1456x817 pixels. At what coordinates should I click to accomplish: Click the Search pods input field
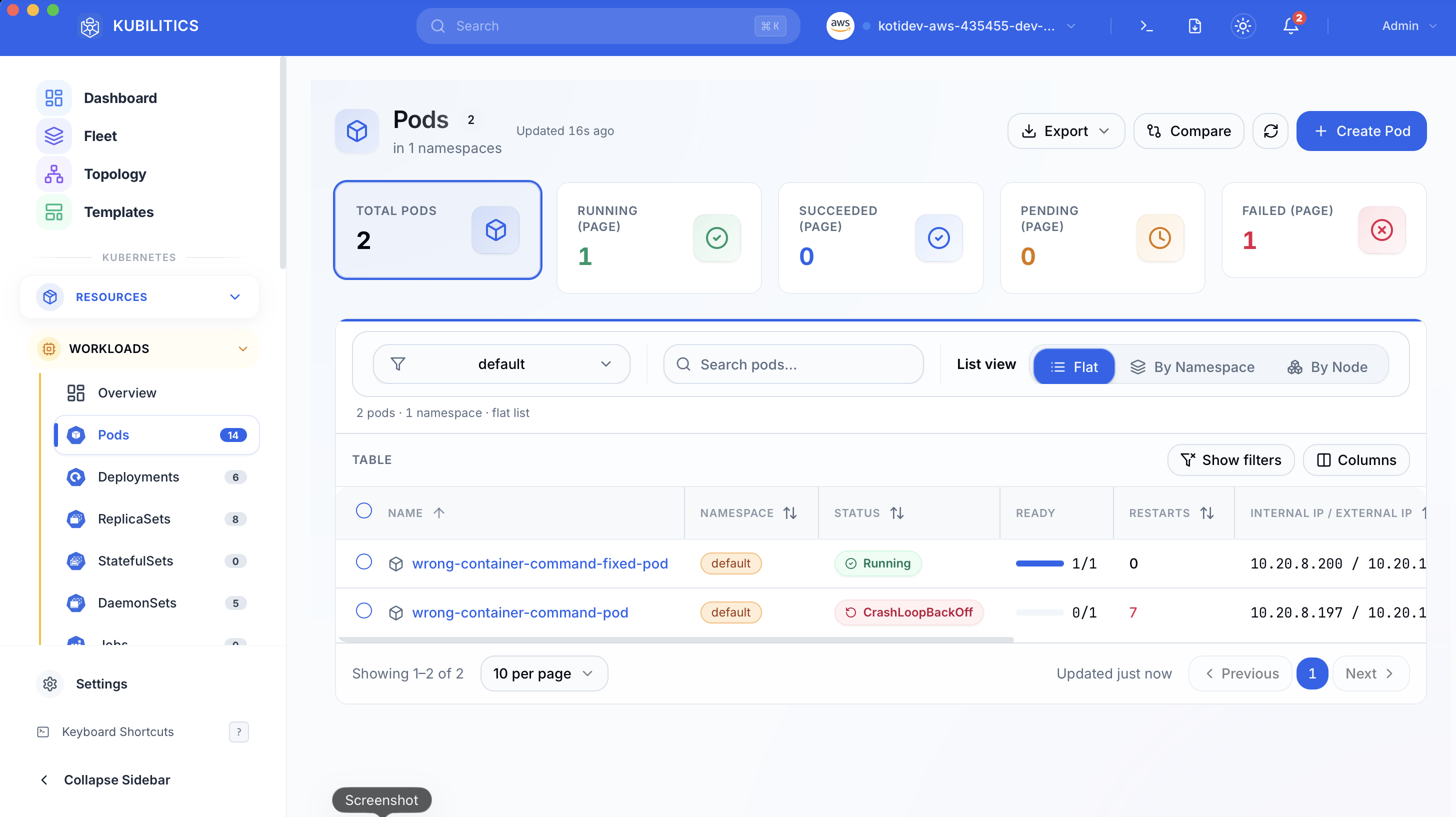click(793, 364)
